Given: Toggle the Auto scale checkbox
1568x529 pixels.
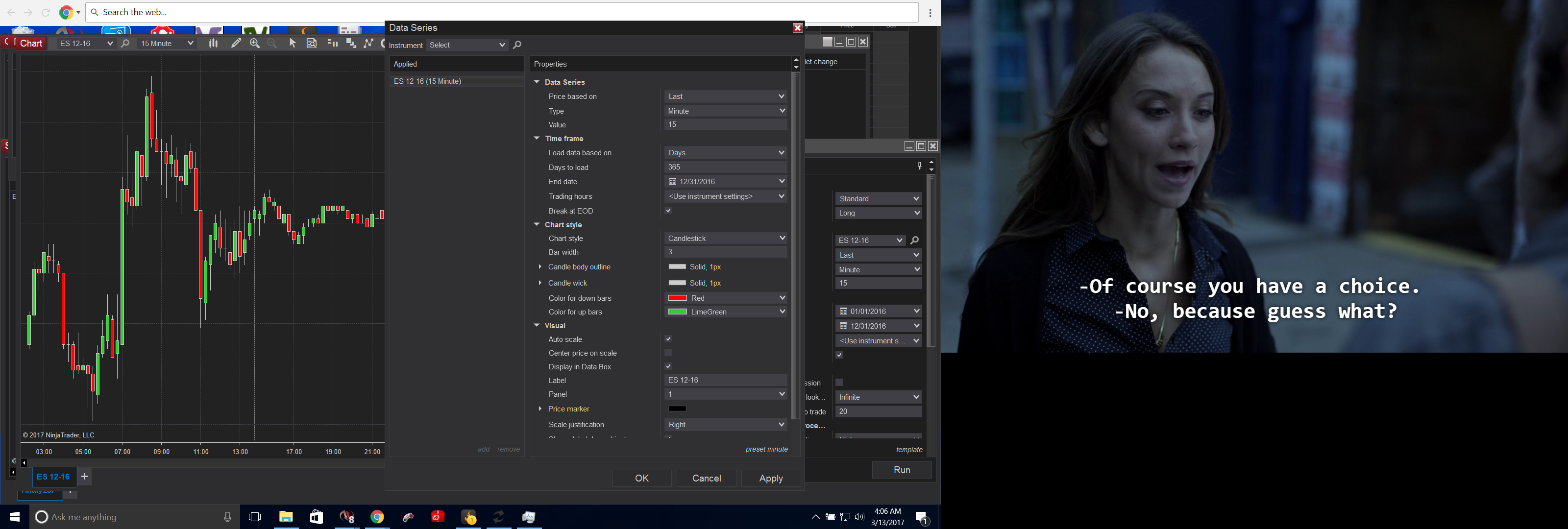Looking at the screenshot, I should (668, 339).
